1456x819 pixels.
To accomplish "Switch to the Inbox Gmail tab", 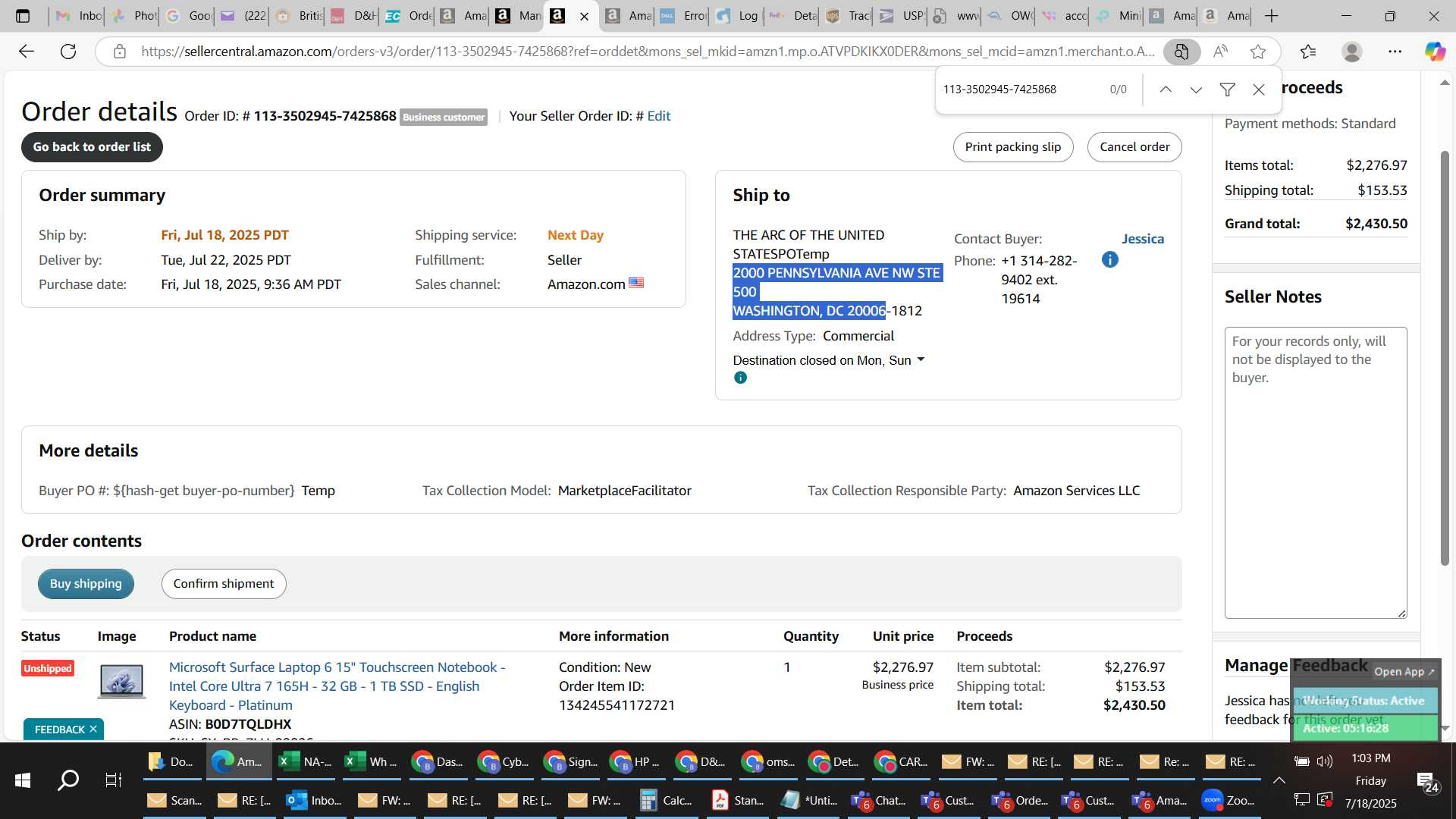I will point(79,16).
